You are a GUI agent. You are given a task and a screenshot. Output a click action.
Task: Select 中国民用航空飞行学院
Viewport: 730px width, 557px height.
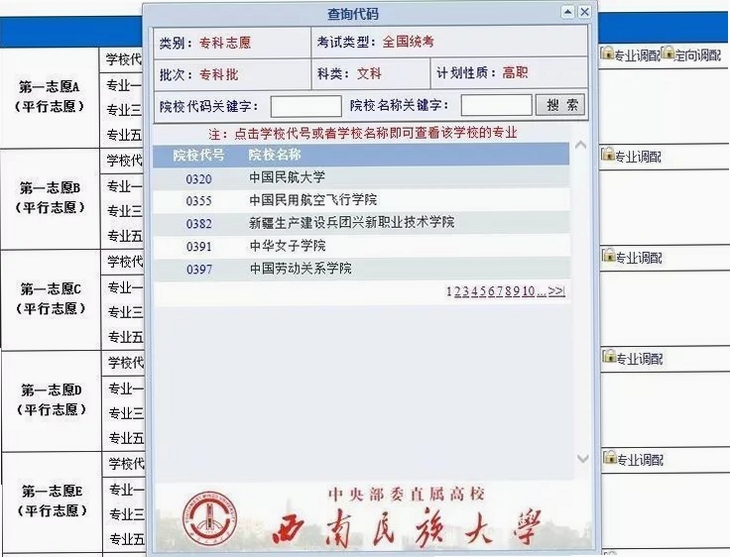[x=313, y=200]
